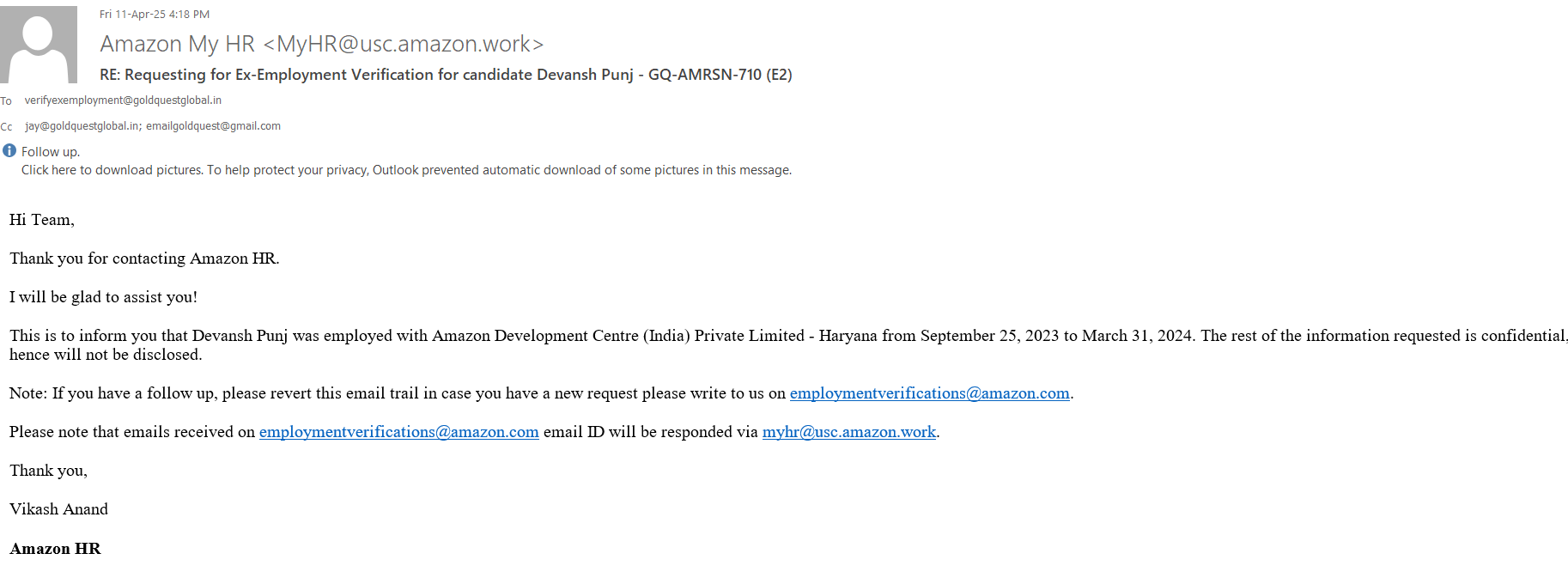Screen dimensions: 1568x578
Task: Select the email subject line text
Action: pyautogui.click(x=445, y=75)
